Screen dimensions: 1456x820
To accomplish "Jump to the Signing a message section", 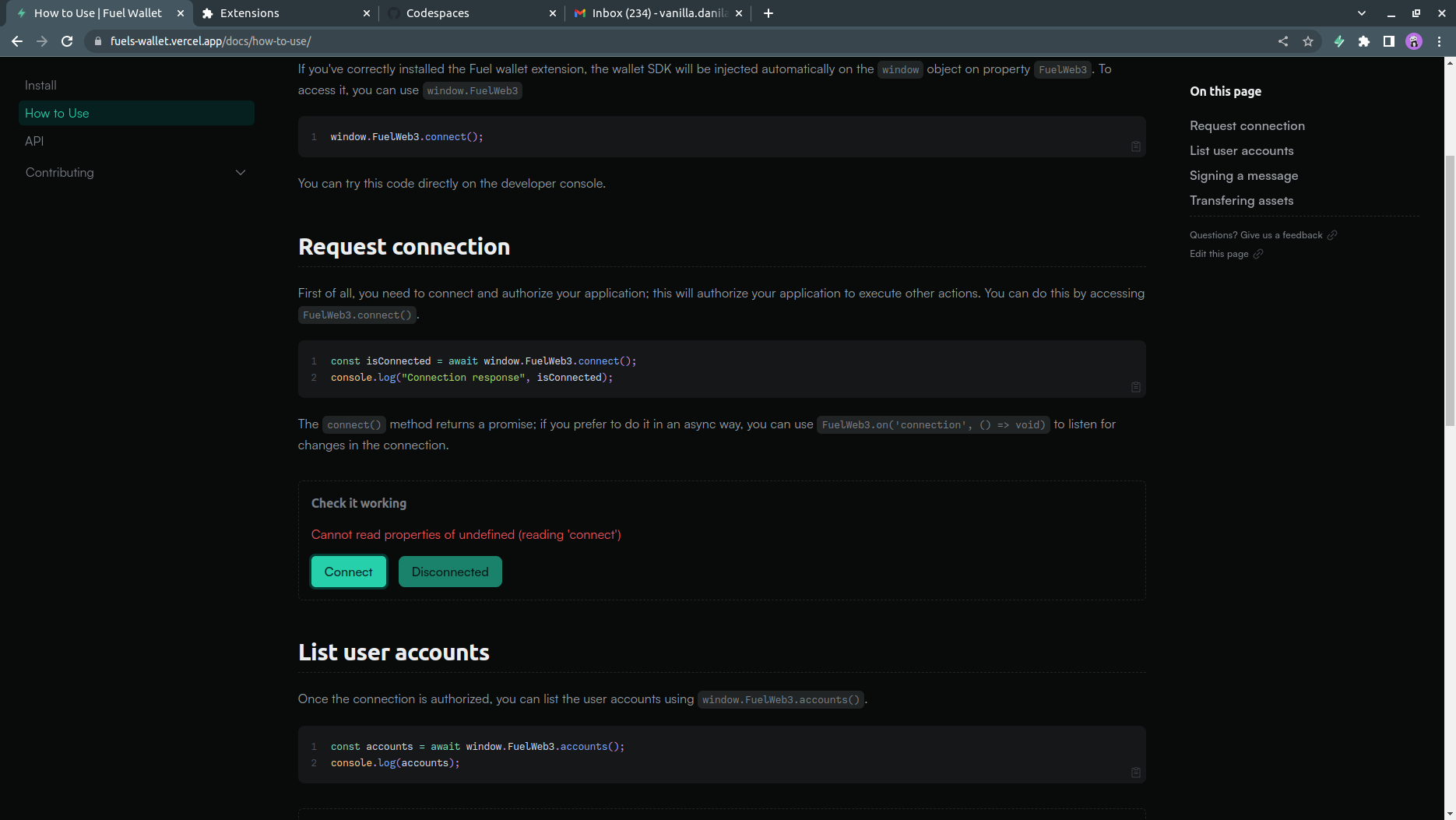I will click(1243, 175).
